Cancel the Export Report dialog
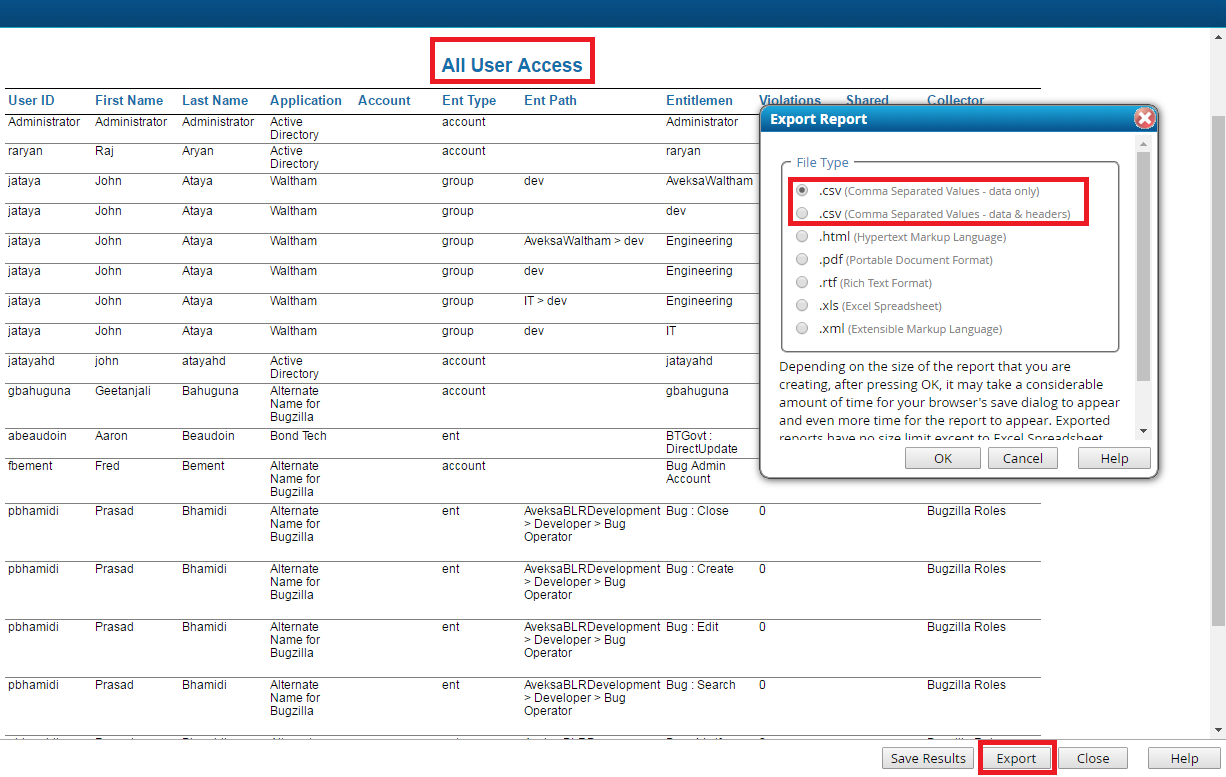 pos(1022,458)
